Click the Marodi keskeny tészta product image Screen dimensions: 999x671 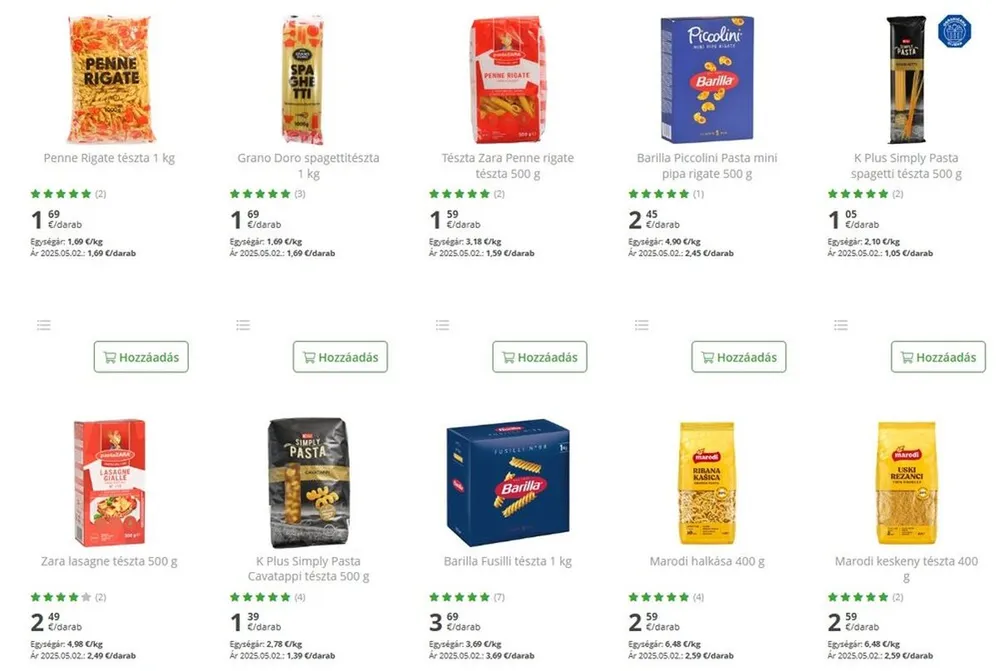906,483
